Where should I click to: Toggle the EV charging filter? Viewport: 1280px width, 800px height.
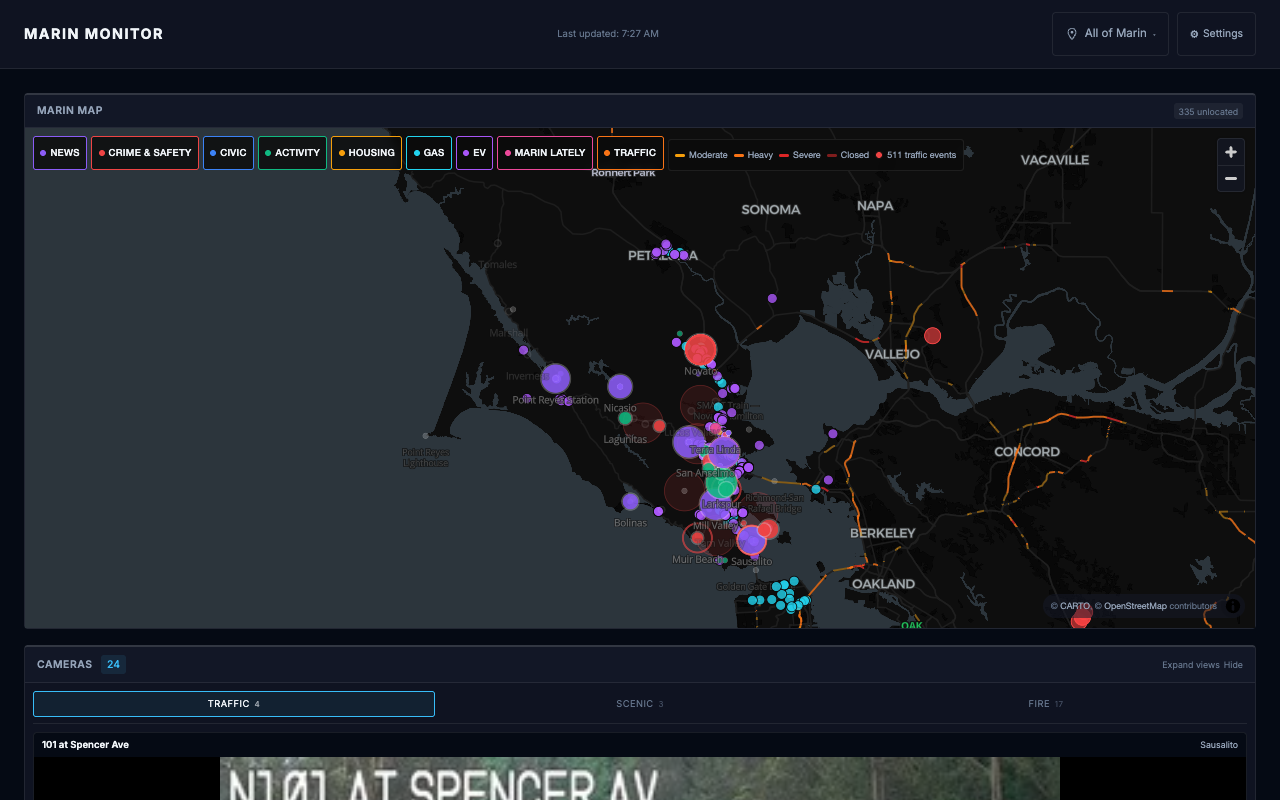(474, 152)
